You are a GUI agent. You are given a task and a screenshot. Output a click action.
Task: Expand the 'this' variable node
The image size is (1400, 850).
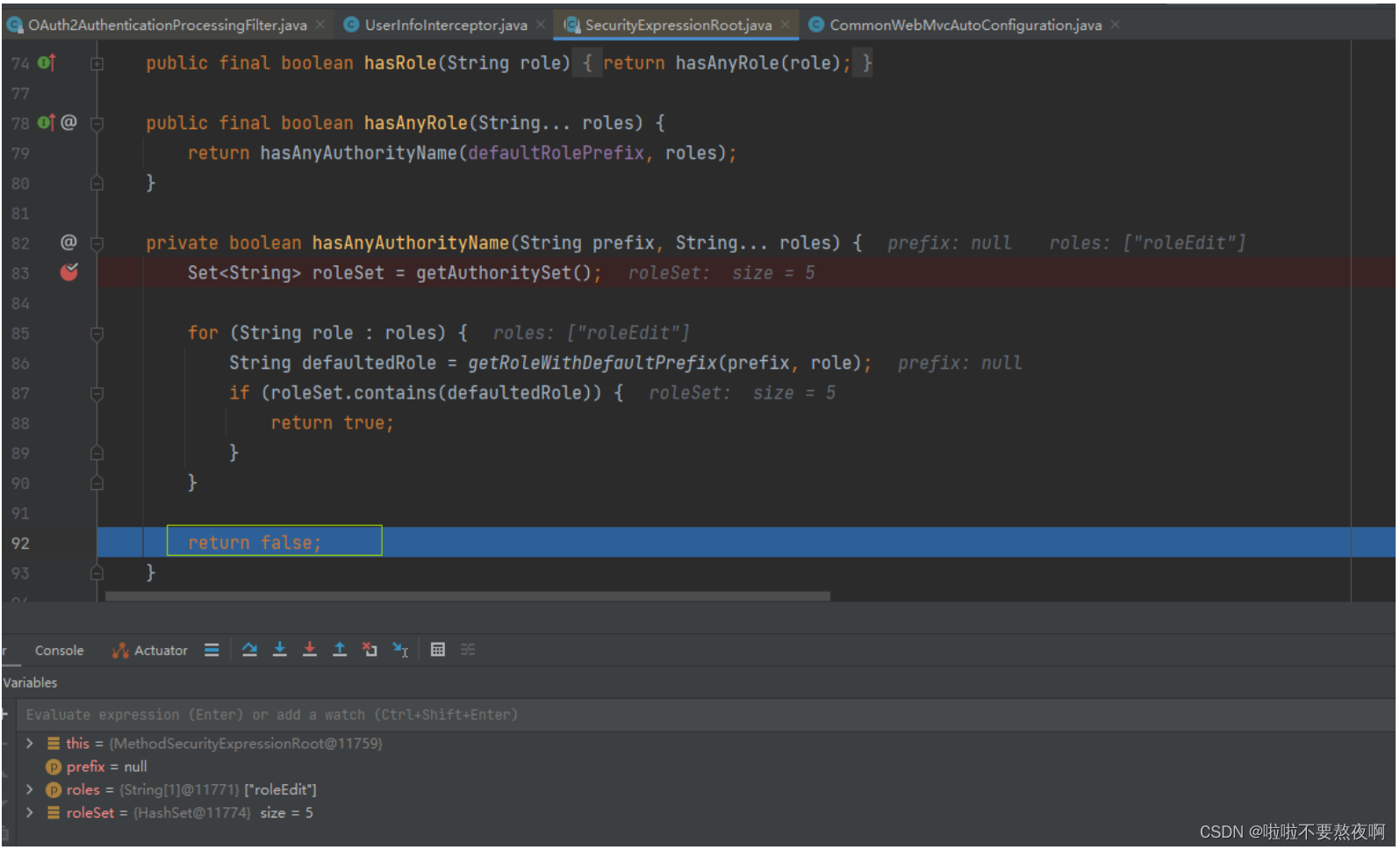coord(30,743)
